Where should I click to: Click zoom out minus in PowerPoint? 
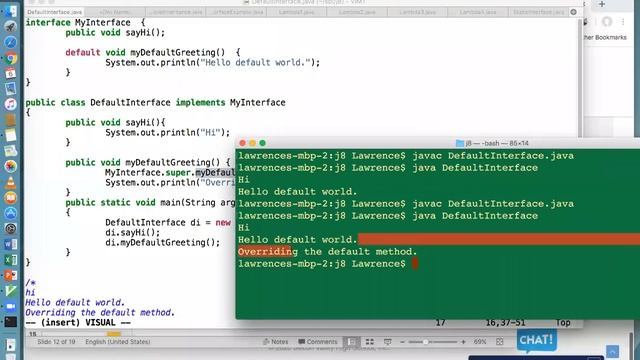(x=402, y=342)
